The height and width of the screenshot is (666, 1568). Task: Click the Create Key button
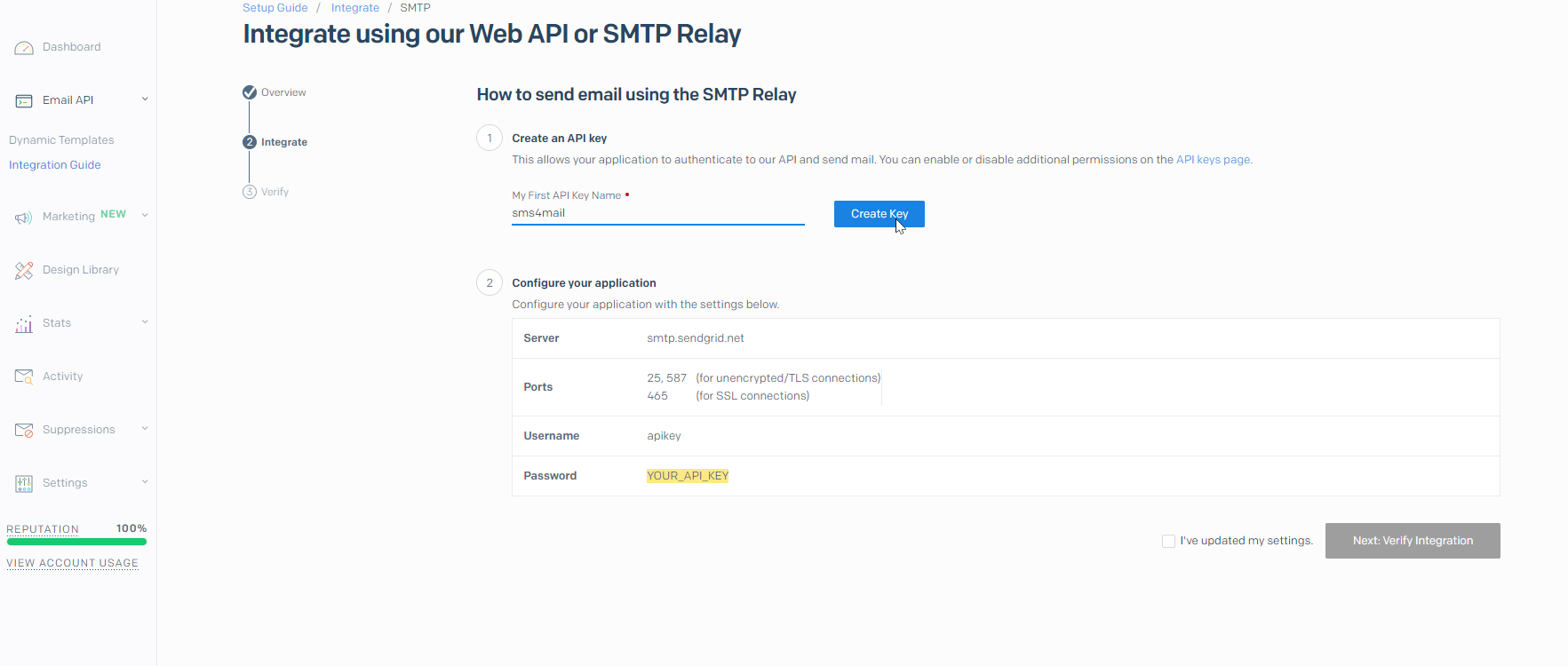tap(879, 214)
